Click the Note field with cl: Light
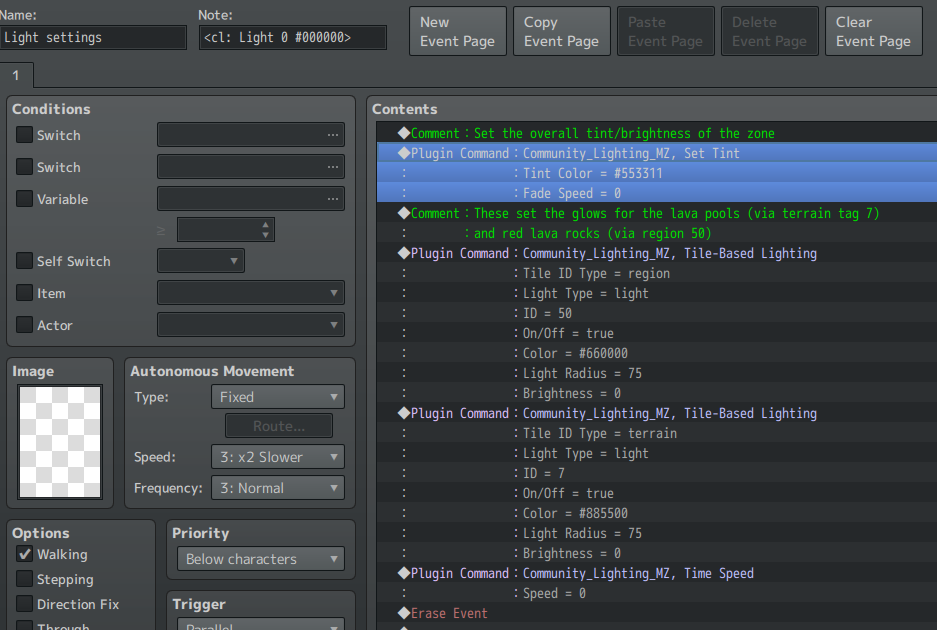937x630 pixels. [x=293, y=37]
